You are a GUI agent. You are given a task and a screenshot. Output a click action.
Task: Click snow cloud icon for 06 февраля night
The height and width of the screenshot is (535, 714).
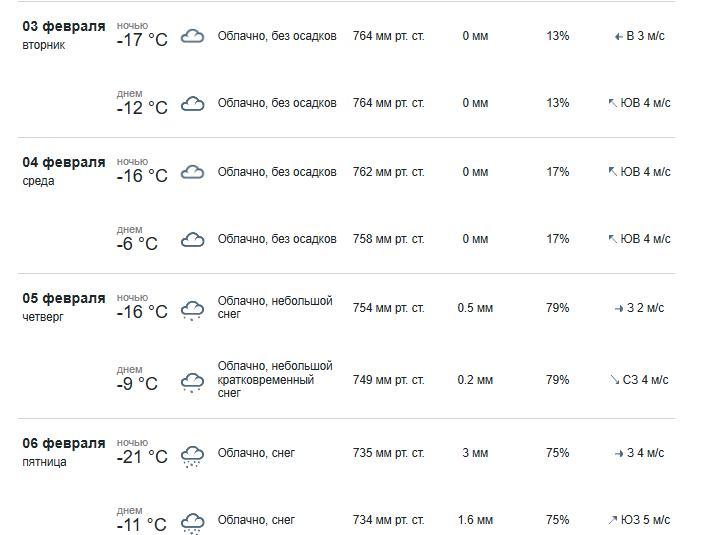click(192, 455)
